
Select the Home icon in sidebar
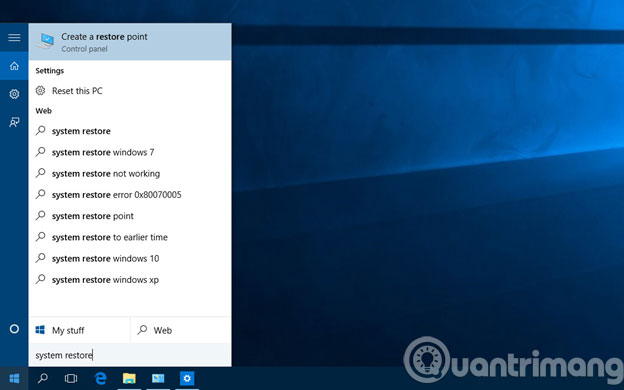point(14,66)
